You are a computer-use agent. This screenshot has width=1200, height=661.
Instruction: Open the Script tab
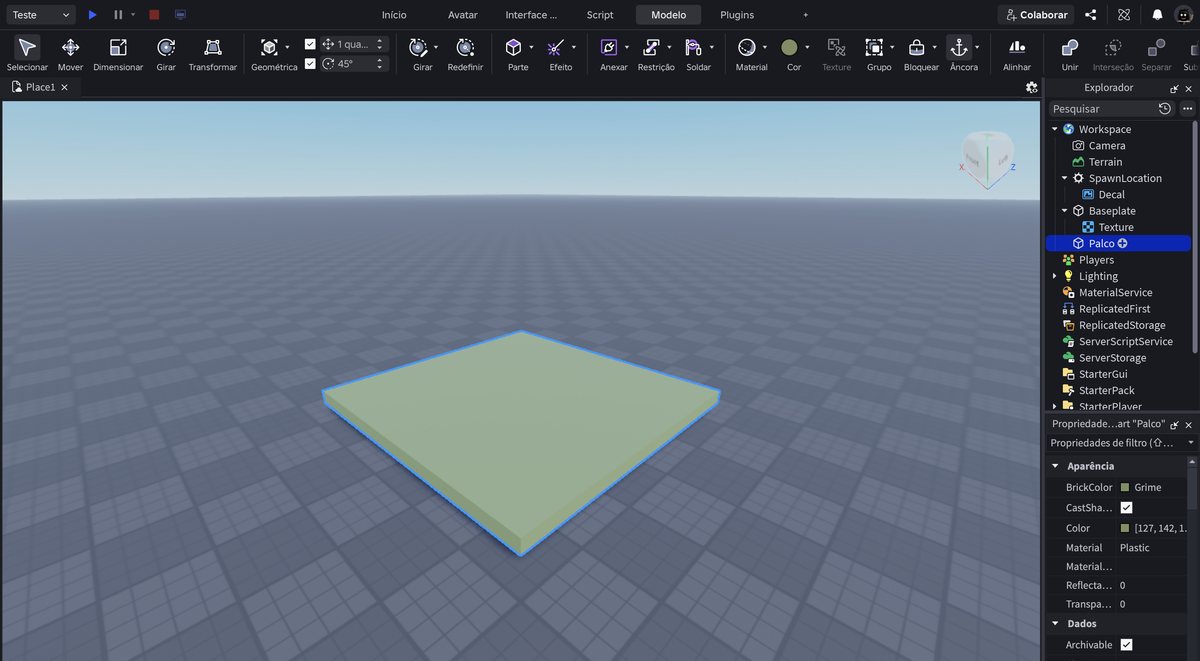coord(600,15)
